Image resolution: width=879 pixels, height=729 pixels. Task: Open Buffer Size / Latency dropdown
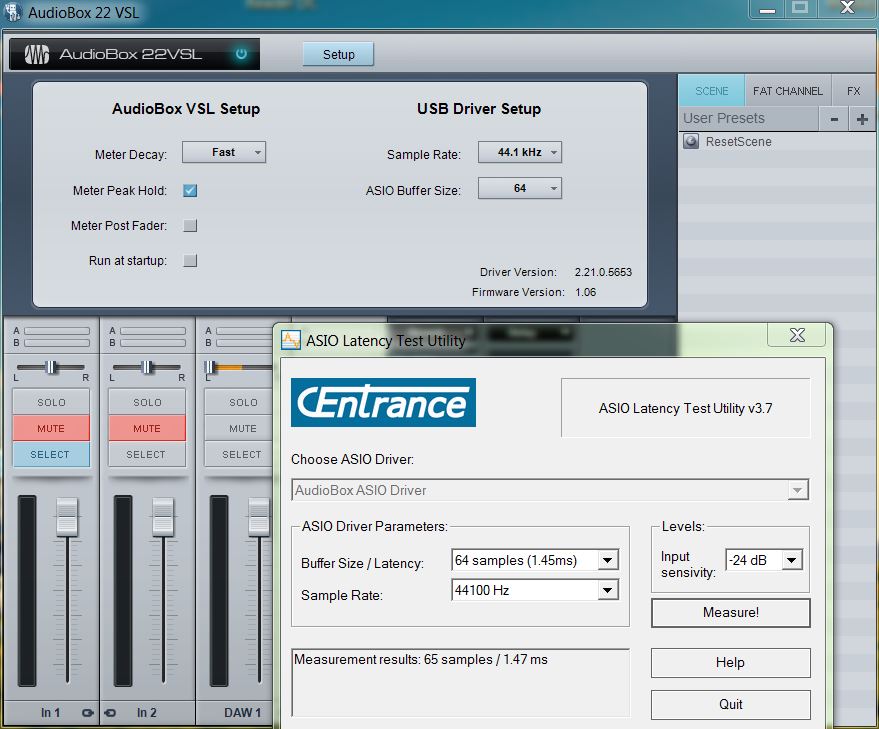click(535, 560)
